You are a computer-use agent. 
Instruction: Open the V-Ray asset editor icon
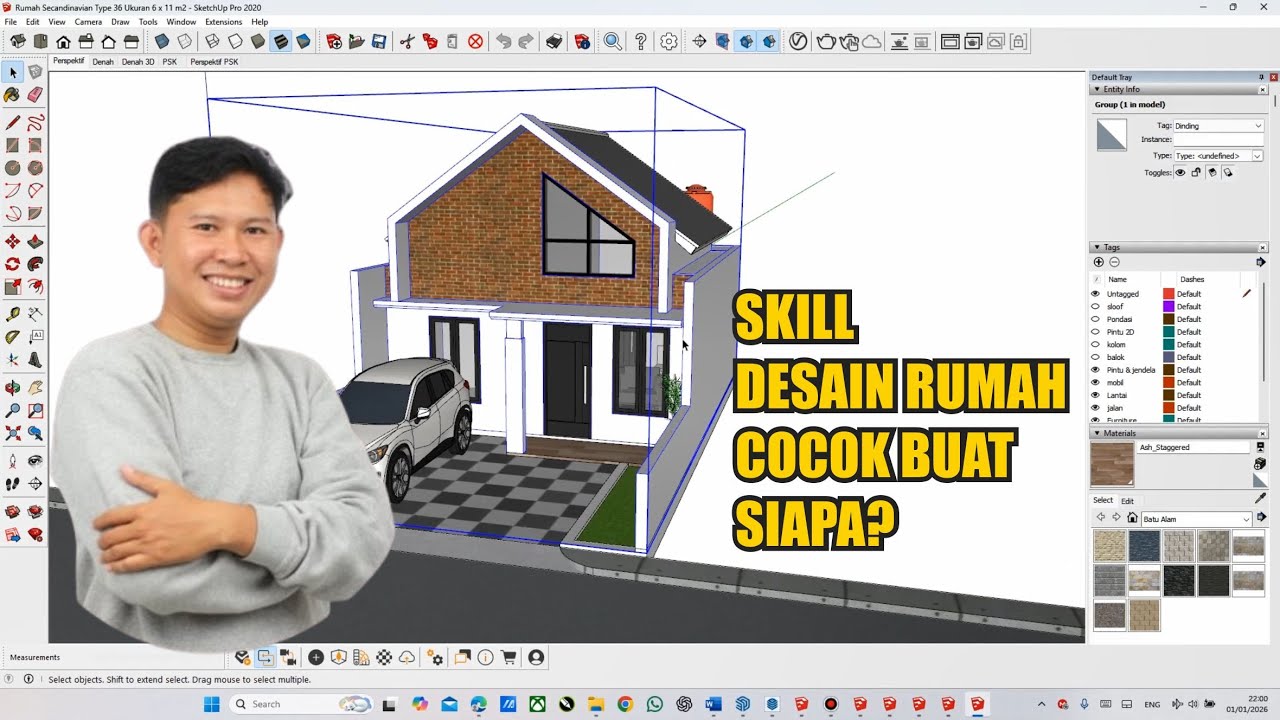798,42
